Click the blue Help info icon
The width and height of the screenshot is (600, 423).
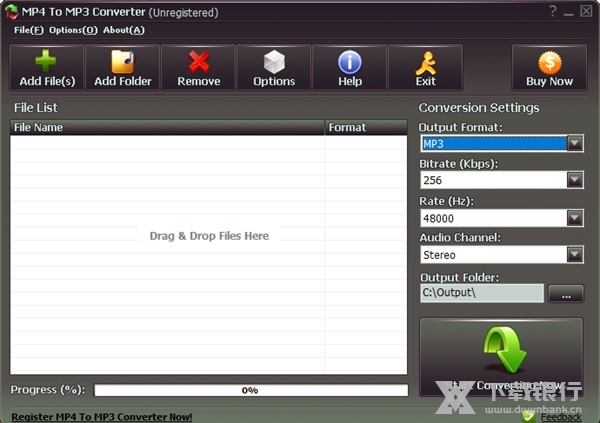click(350, 62)
